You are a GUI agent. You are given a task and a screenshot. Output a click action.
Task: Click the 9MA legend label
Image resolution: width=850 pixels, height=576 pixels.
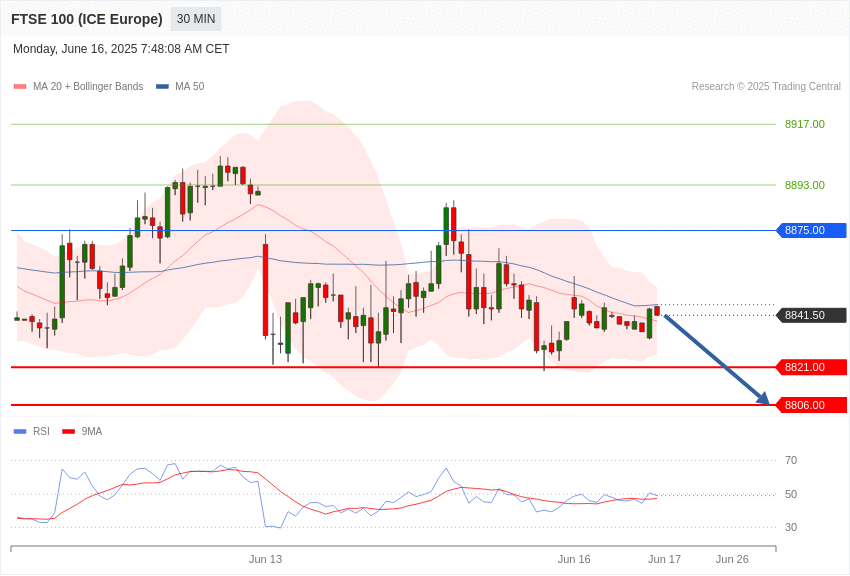click(92, 431)
